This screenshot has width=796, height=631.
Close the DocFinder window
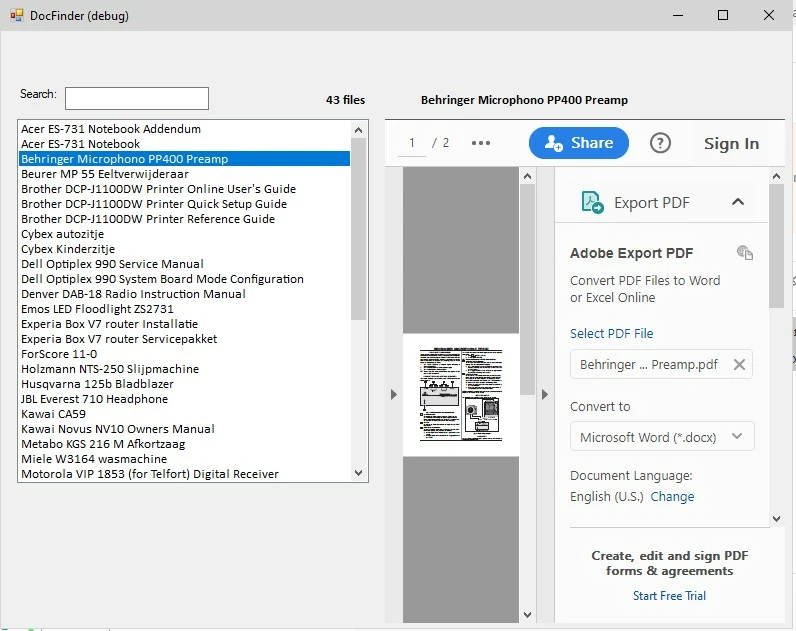[x=769, y=15]
